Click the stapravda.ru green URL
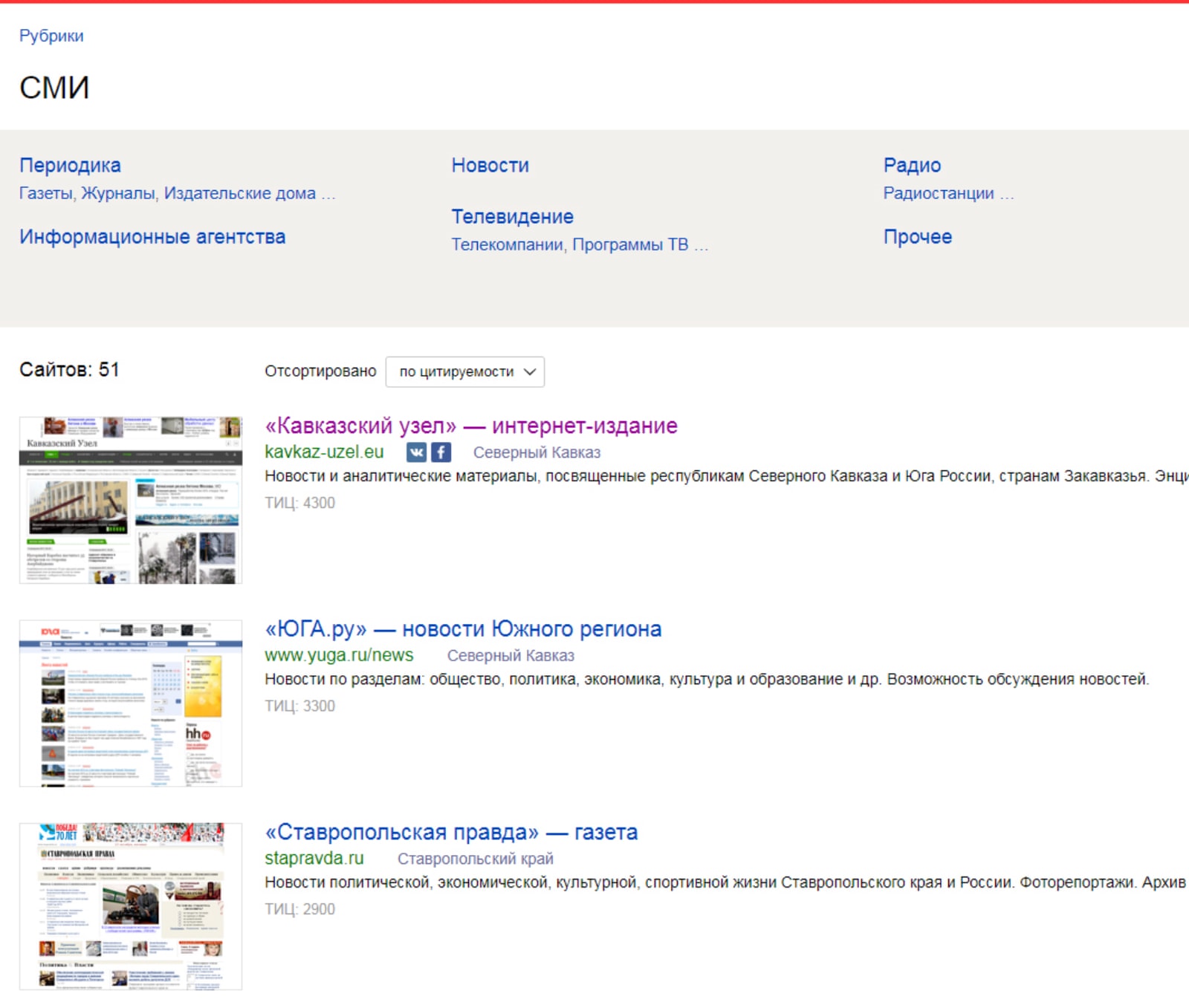The height and width of the screenshot is (1008, 1189). click(x=314, y=858)
